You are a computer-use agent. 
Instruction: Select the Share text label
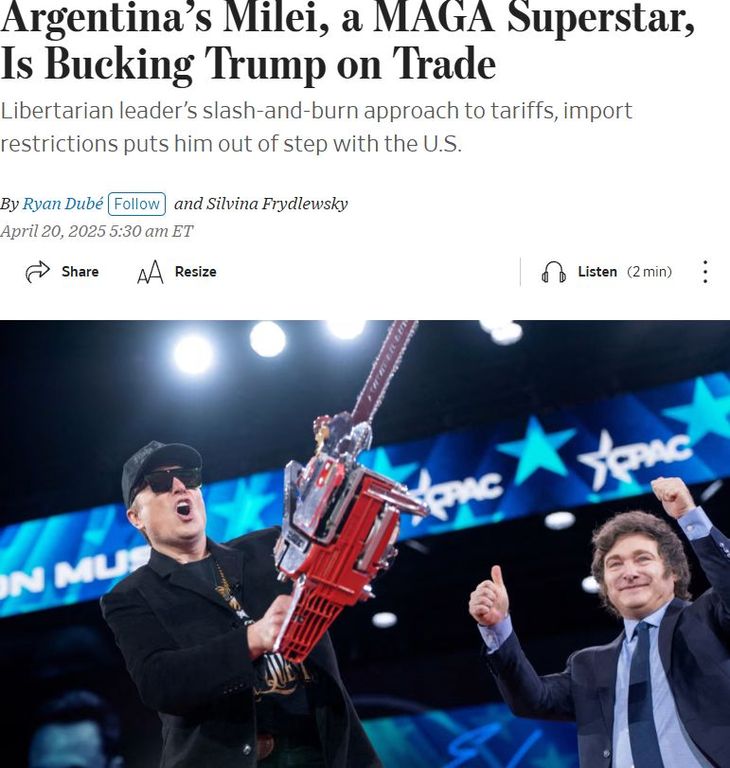[x=80, y=271]
